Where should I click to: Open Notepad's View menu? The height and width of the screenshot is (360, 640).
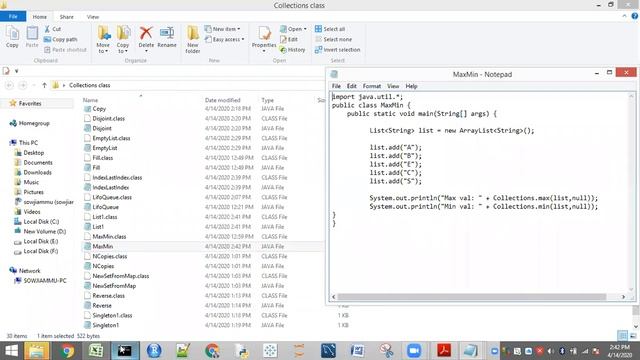tap(393, 86)
